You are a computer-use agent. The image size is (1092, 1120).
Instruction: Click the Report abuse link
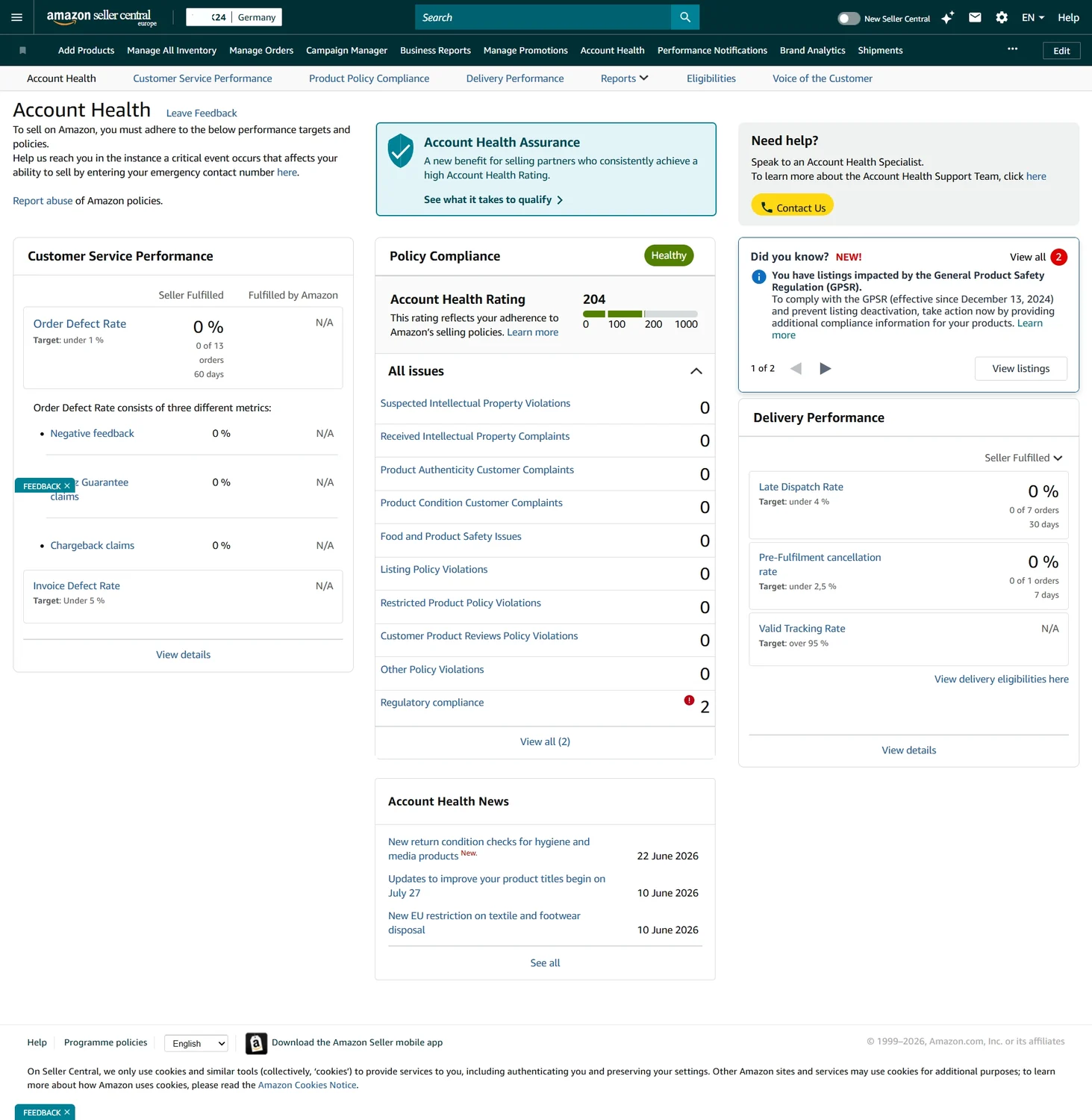43,201
